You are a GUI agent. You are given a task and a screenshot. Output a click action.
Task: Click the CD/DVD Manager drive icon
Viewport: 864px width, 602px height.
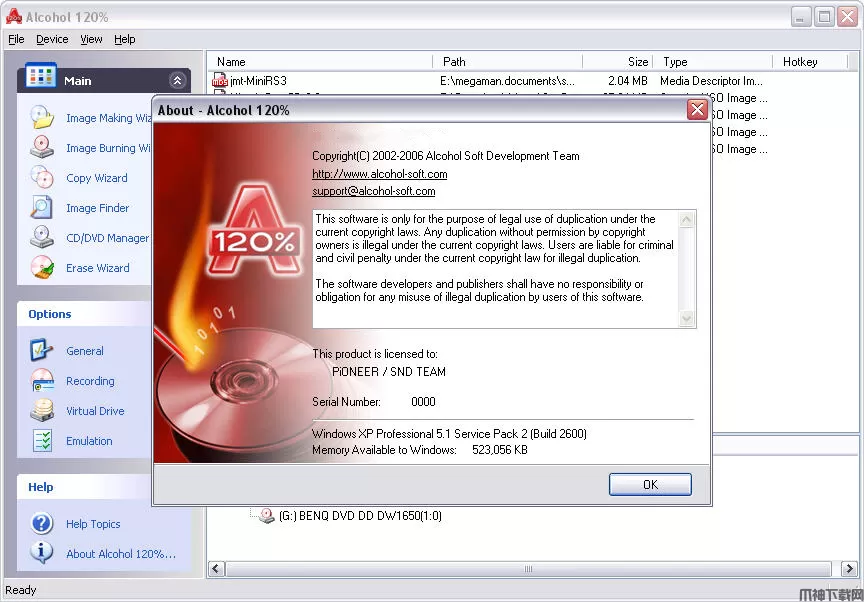click(42, 237)
